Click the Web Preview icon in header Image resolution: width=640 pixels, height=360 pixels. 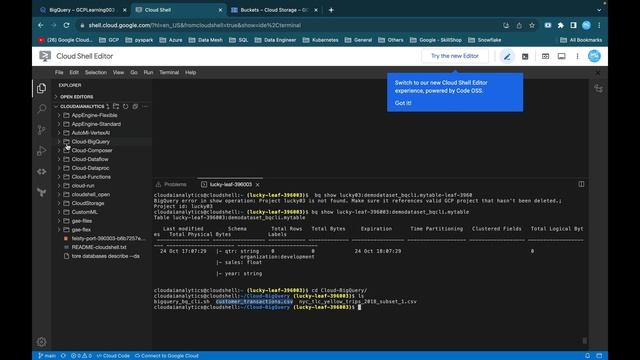click(545, 56)
